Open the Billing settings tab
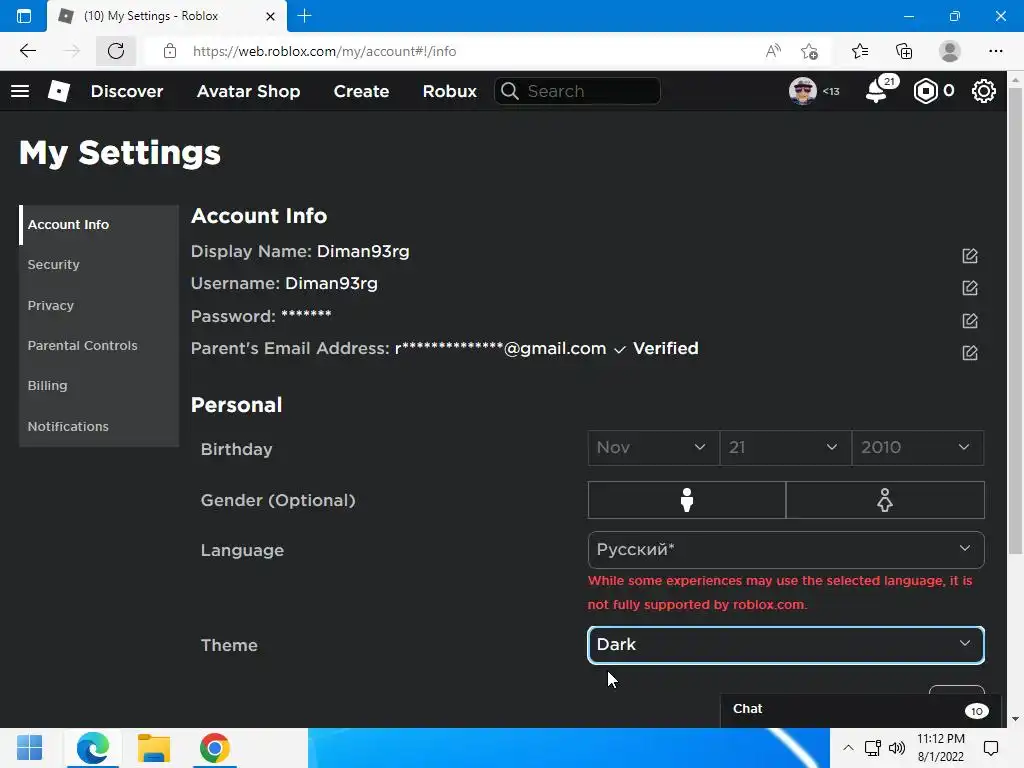This screenshot has width=1024, height=768. (99, 385)
